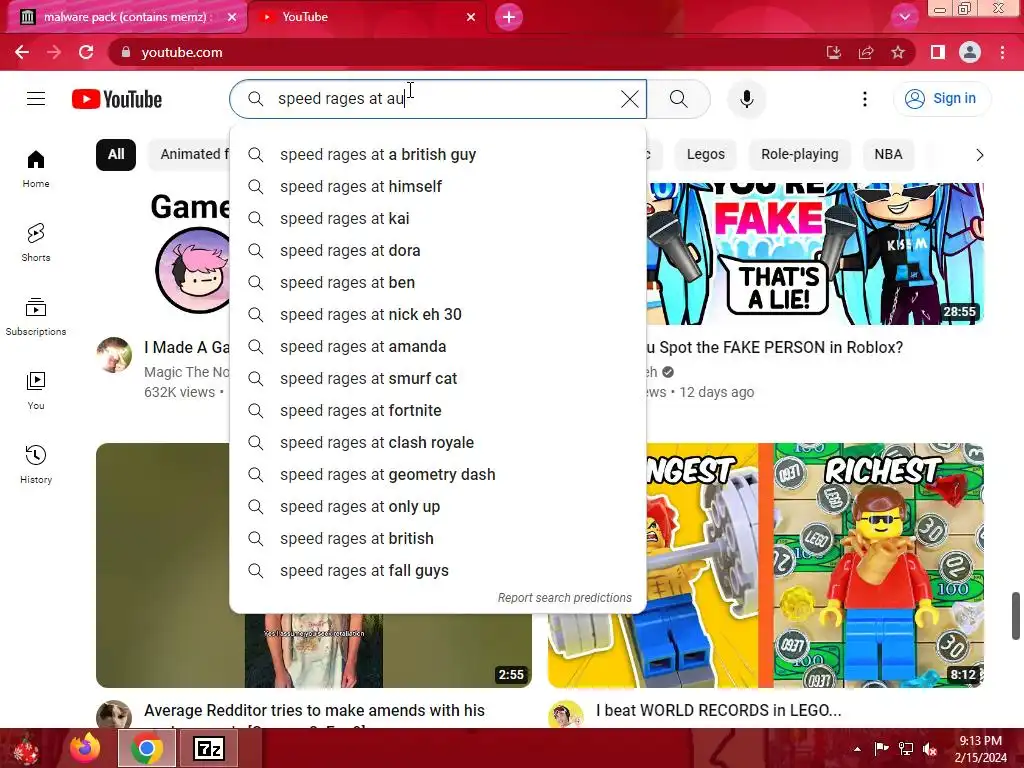This screenshot has width=1024, height=768.
Task: Pick suggestion 'speed rages at smurf cat'
Action: pyautogui.click(x=438, y=379)
